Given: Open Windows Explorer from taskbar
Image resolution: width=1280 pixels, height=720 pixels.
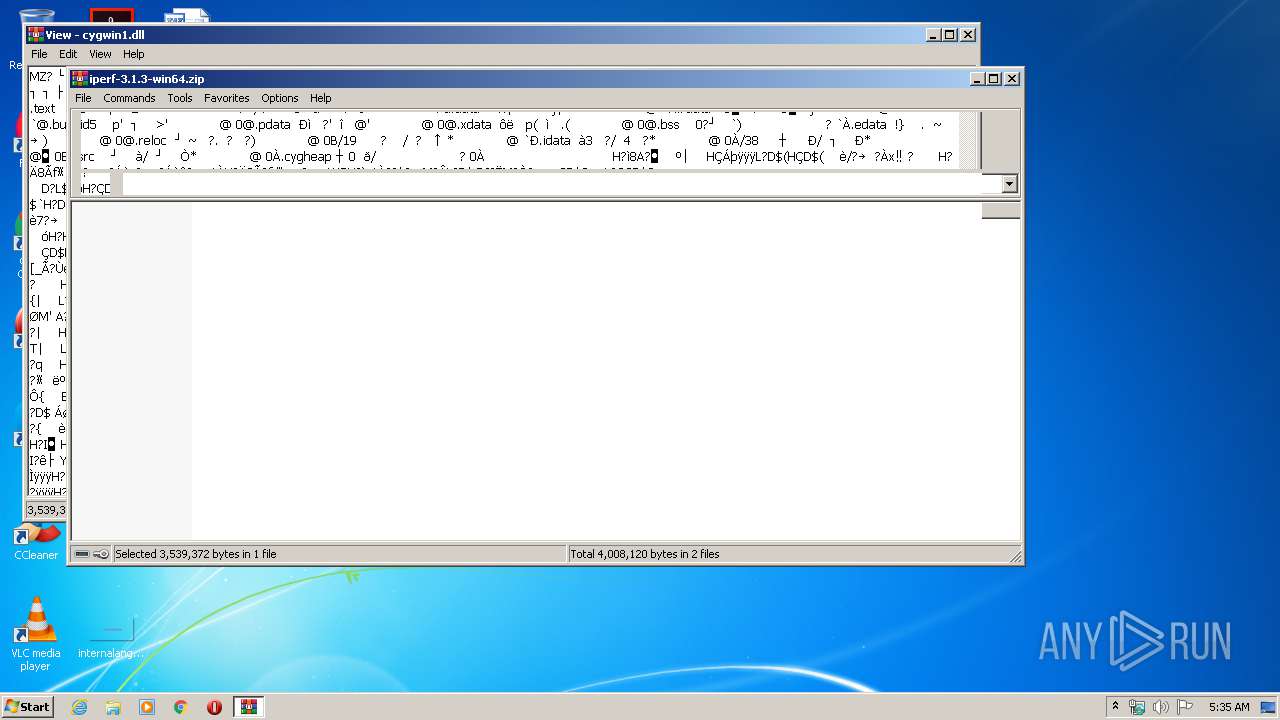Looking at the screenshot, I should [113, 707].
